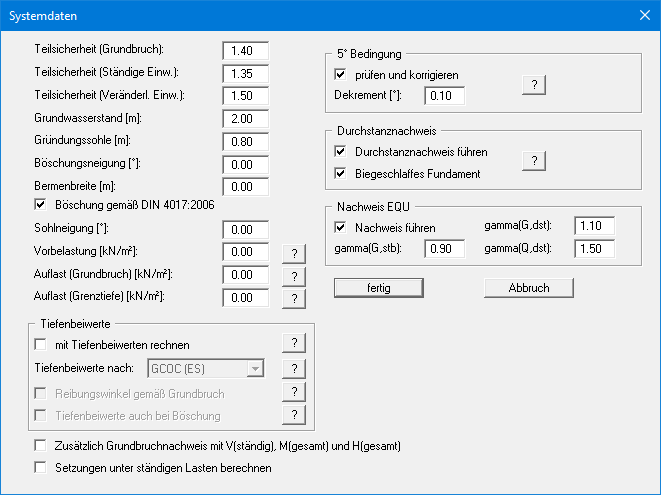Open help for Auflast (Grundbruch) field

click(x=294, y=276)
